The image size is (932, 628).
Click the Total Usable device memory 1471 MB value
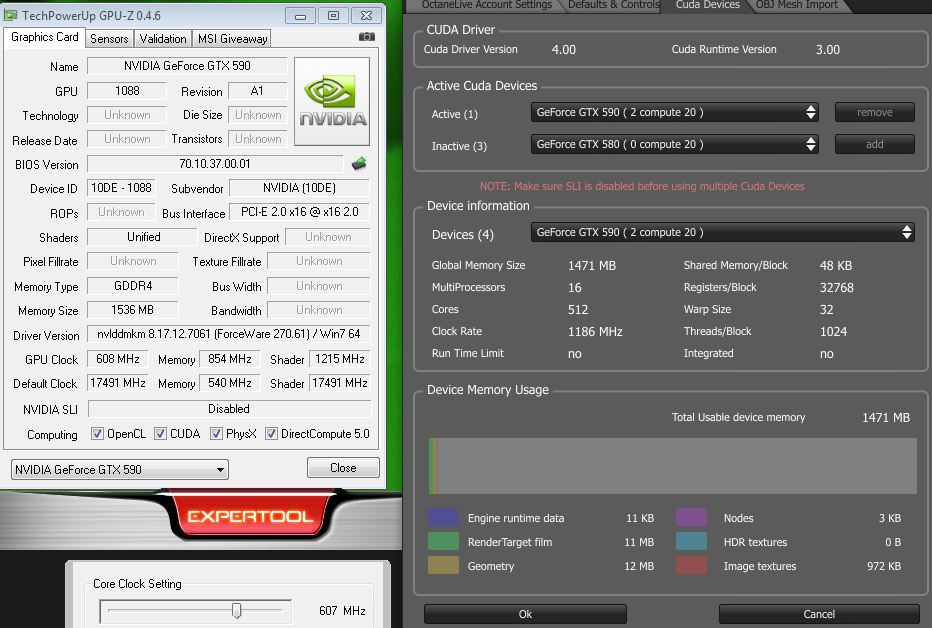[x=886, y=418]
